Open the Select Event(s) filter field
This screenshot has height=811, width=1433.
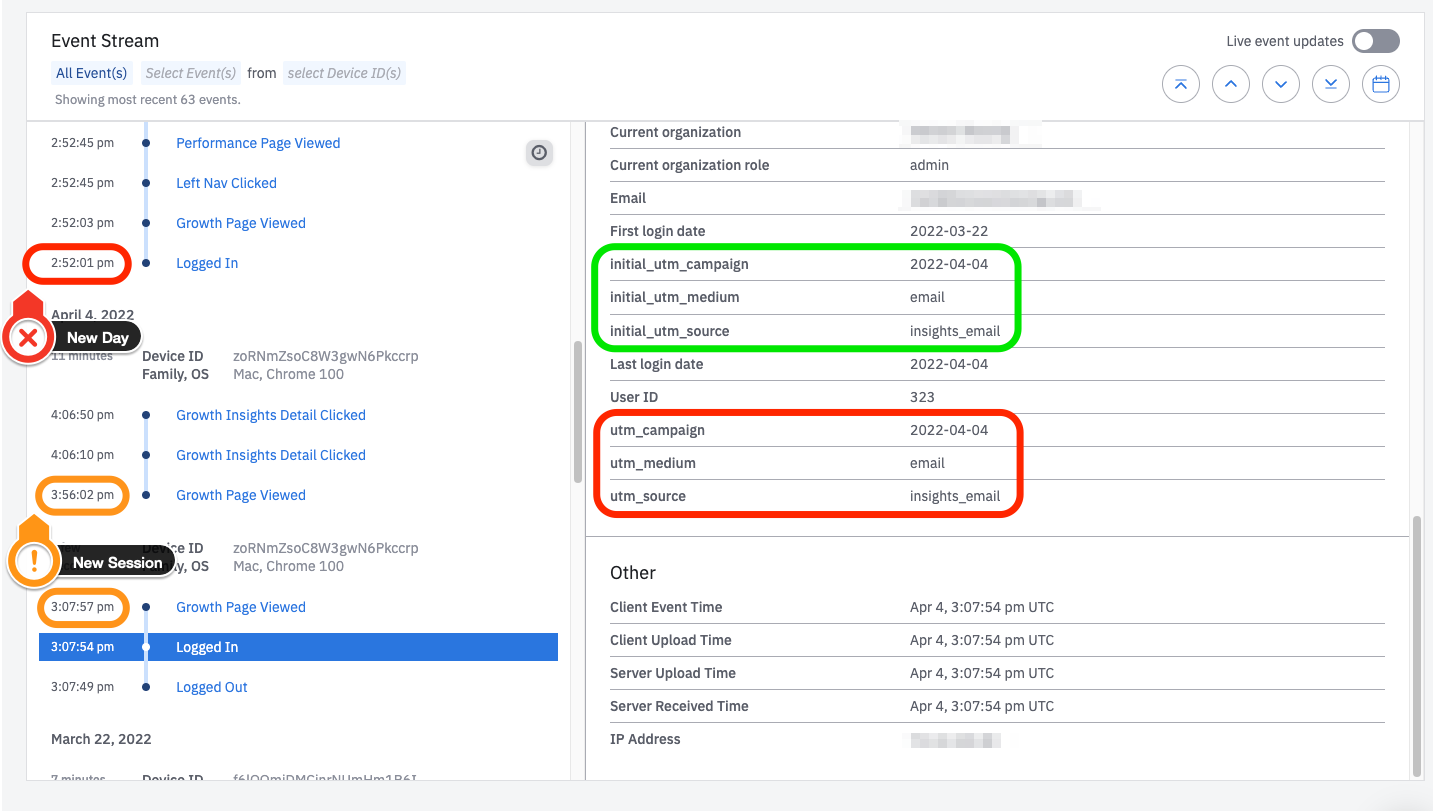coord(191,73)
